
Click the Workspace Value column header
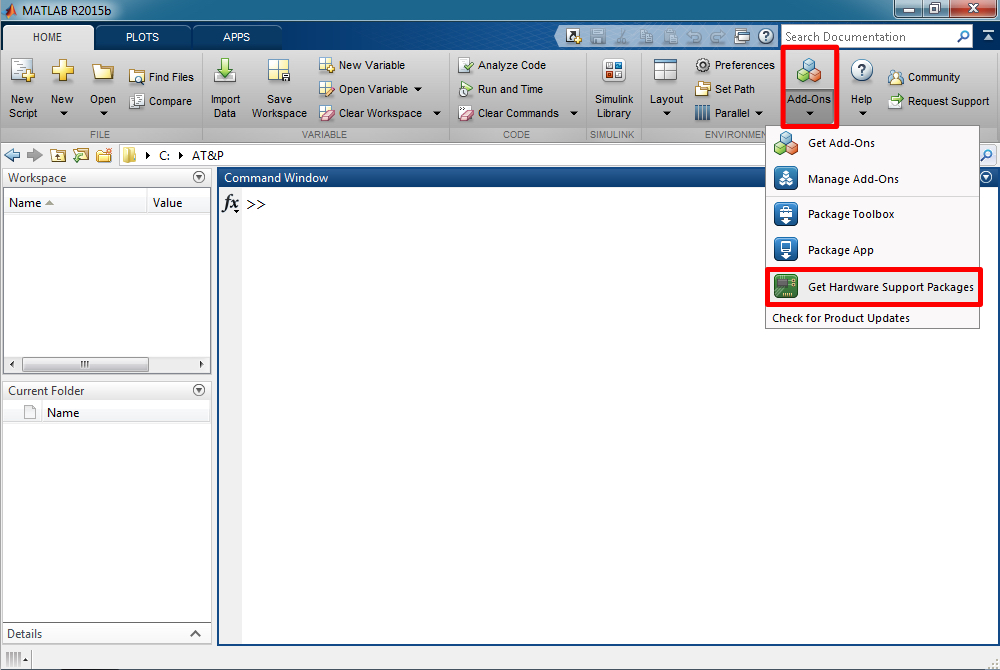[x=179, y=203]
